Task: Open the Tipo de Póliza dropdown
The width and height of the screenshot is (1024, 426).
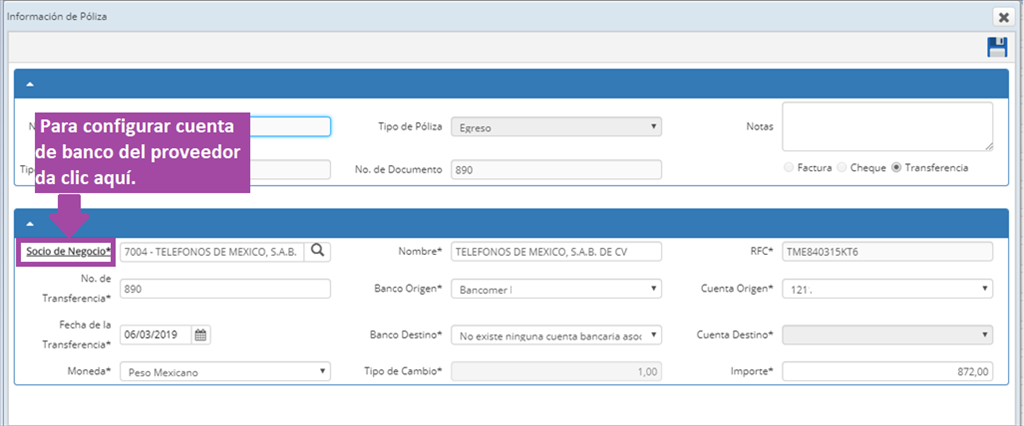Action: (556, 127)
